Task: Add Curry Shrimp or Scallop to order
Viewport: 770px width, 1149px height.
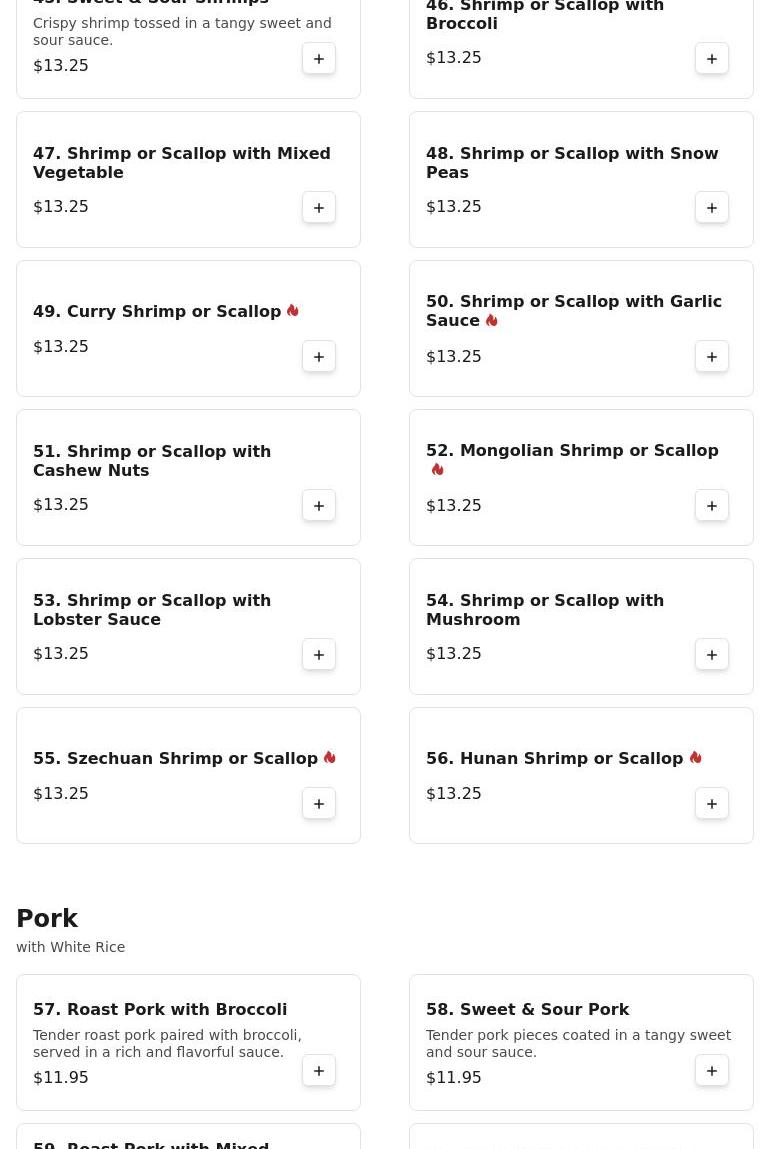Action: click(319, 357)
